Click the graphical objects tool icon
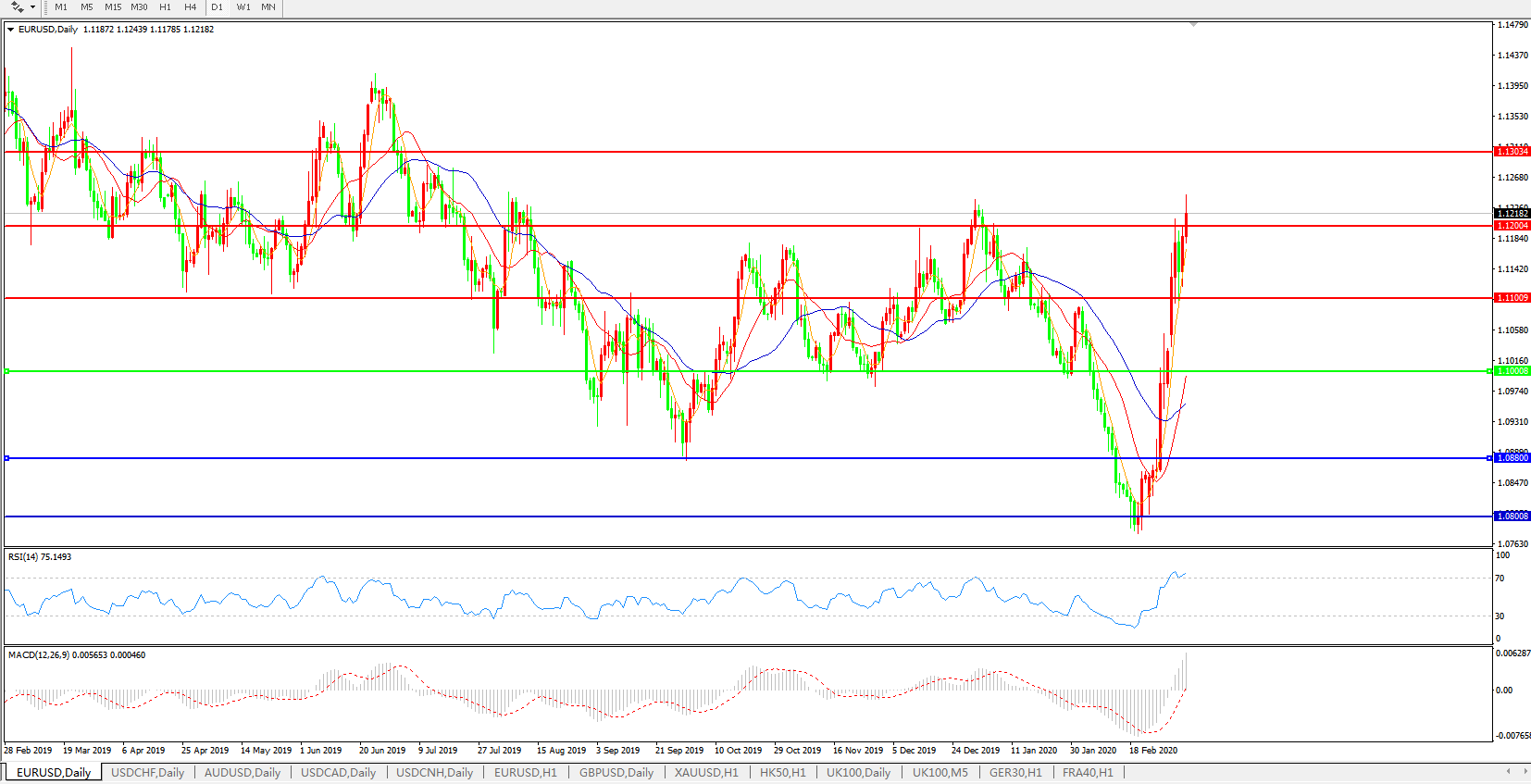Screen dimensions: 1531x784 click(17, 7)
